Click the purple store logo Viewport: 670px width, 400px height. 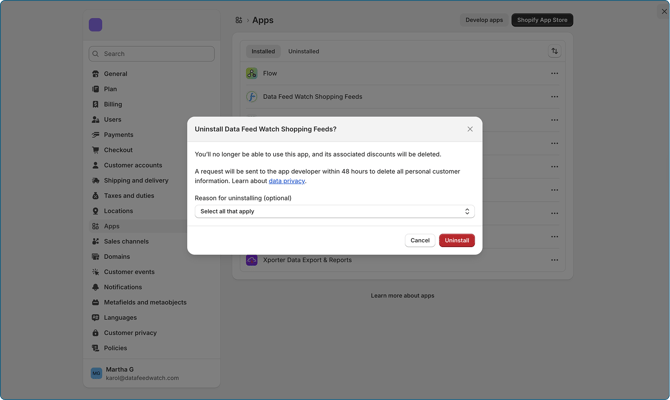pos(95,25)
